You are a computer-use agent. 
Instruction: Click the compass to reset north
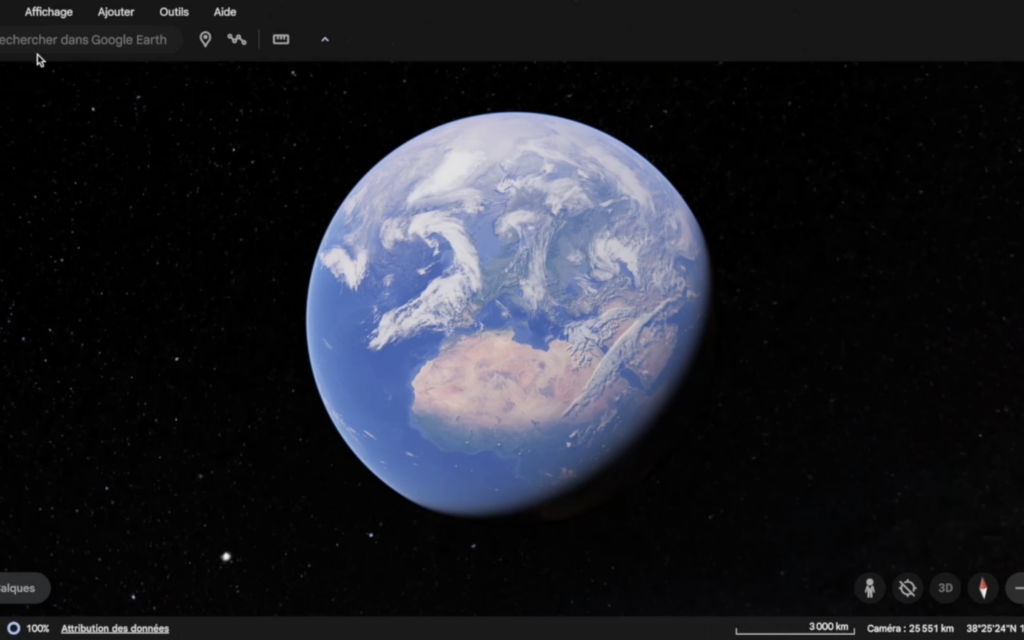pyautogui.click(x=983, y=588)
